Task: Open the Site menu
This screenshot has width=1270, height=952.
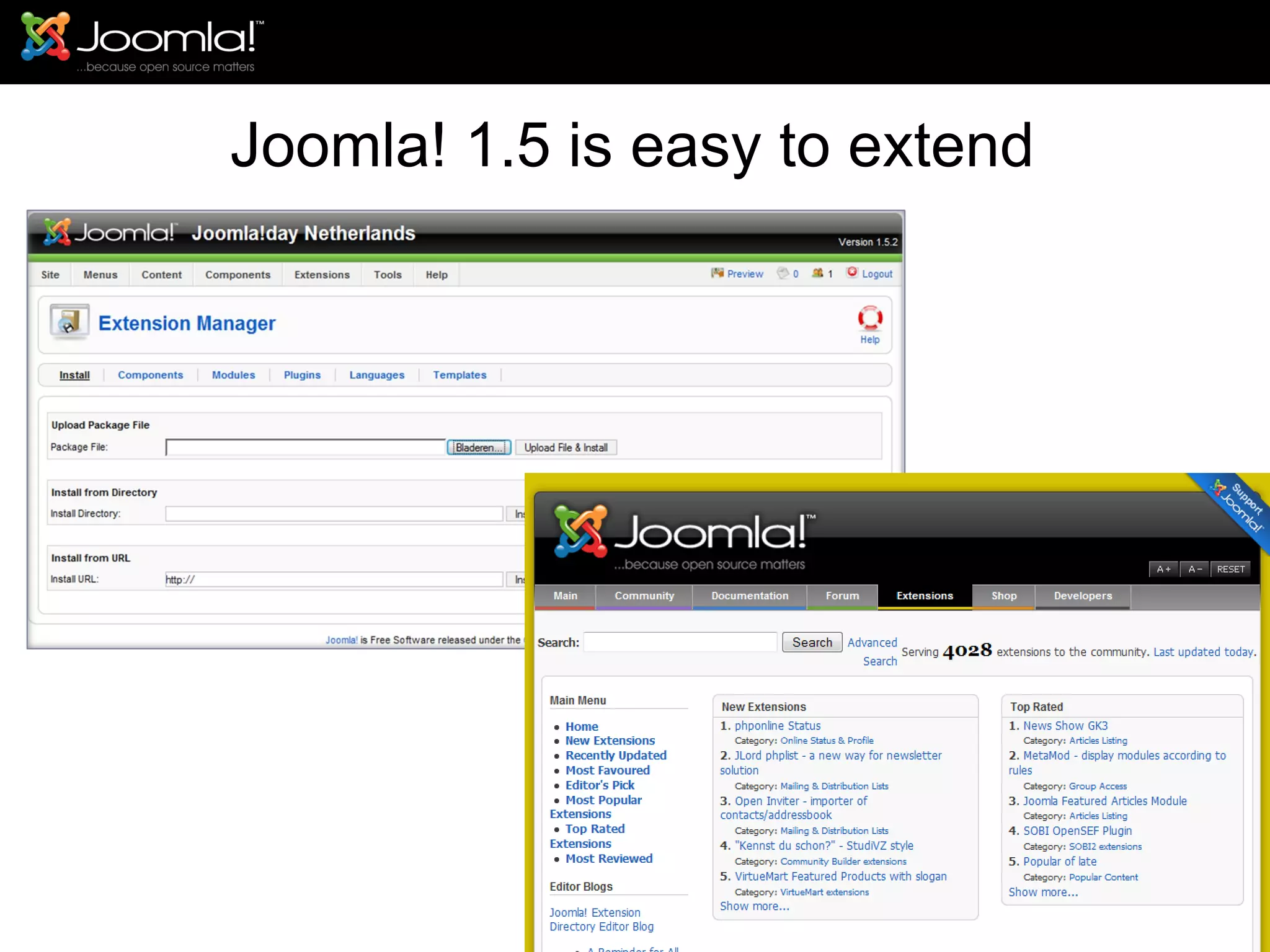Action: click(x=50, y=275)
